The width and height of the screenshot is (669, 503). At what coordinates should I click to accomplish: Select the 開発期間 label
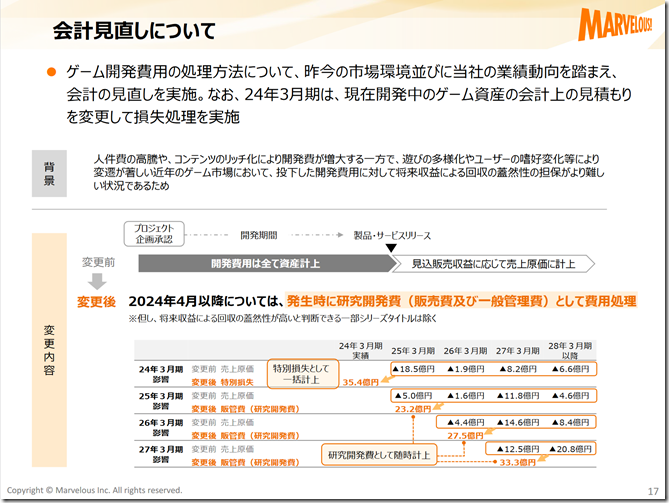(x=259, y=235)
